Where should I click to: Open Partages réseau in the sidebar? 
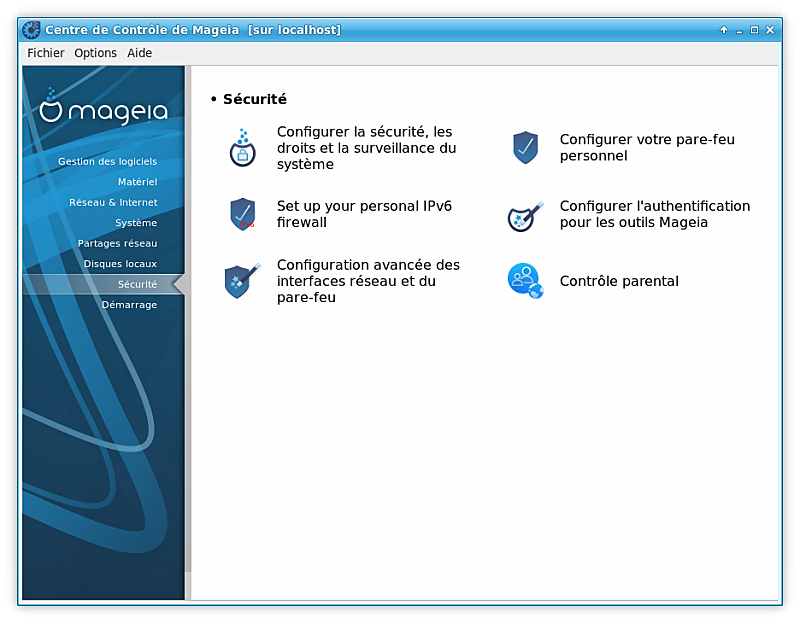pyautogui.click(x=117, y=243)
